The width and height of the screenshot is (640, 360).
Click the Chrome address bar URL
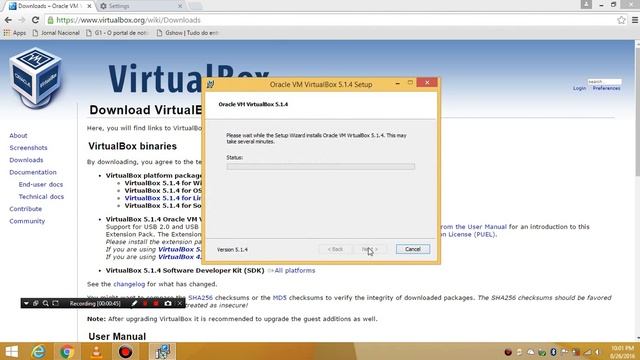coord(128,20)
